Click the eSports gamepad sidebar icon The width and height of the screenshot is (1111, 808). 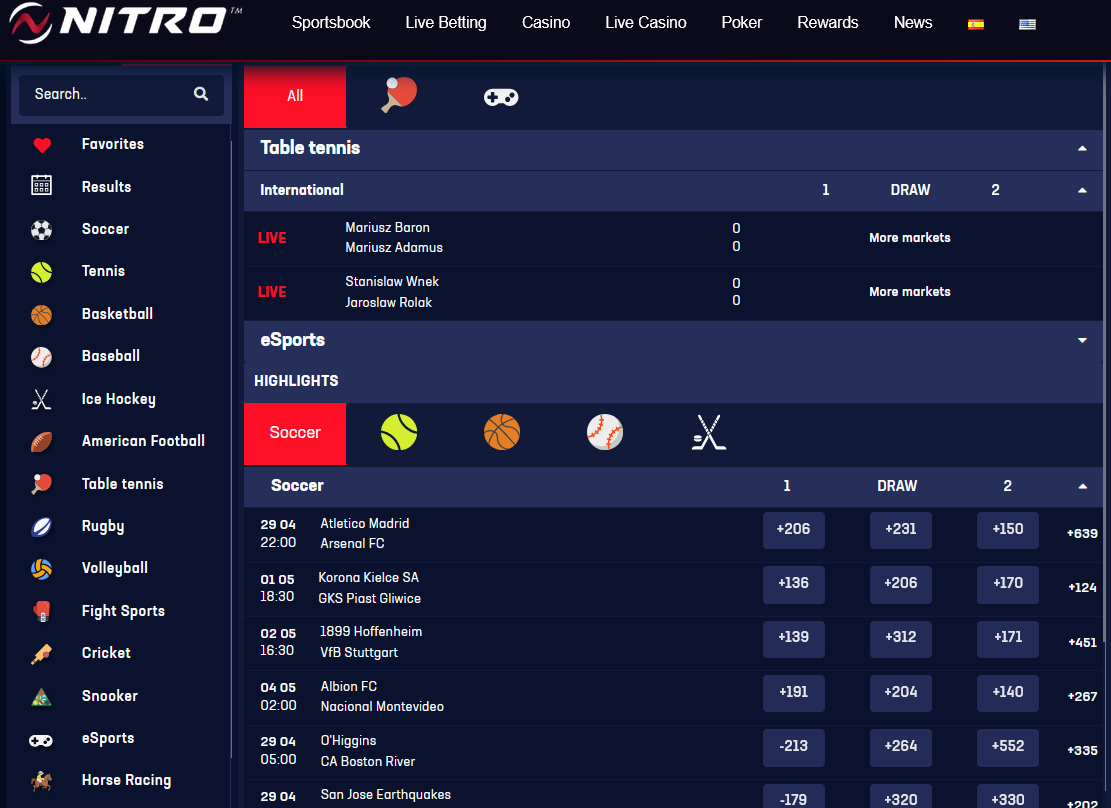coord(40,740)
